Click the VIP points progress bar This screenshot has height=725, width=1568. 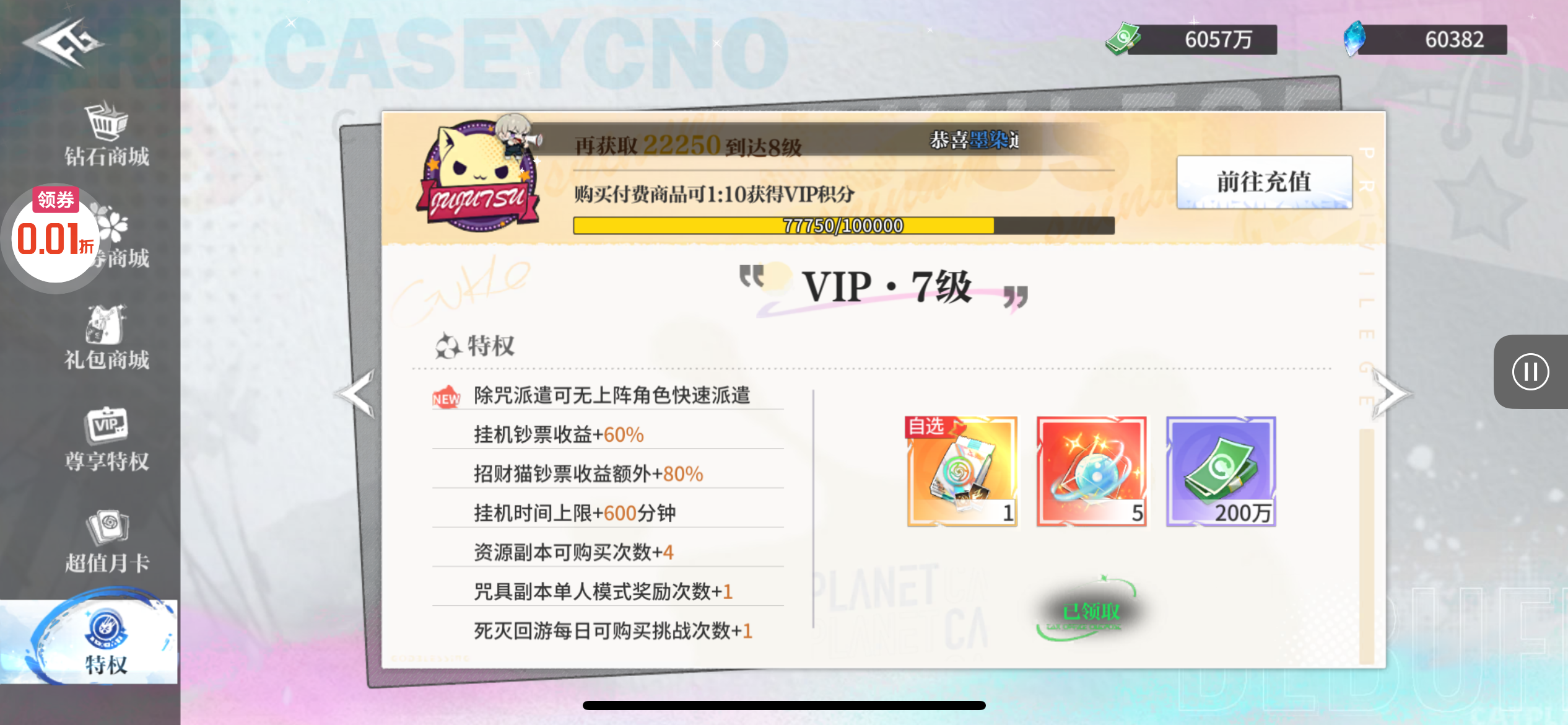(x=844, y=226)
